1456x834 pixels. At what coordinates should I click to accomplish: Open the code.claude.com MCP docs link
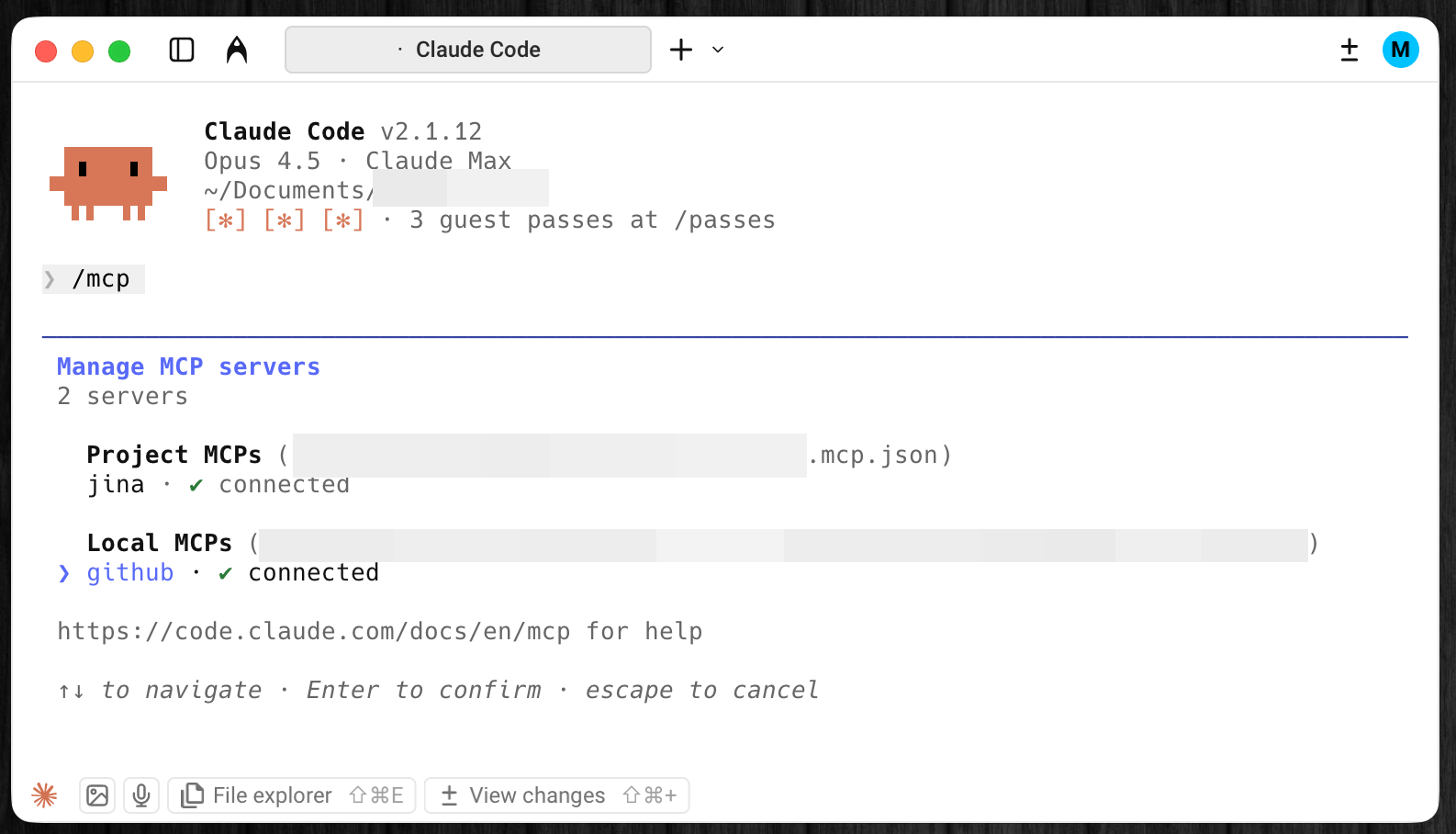(313, 631)
